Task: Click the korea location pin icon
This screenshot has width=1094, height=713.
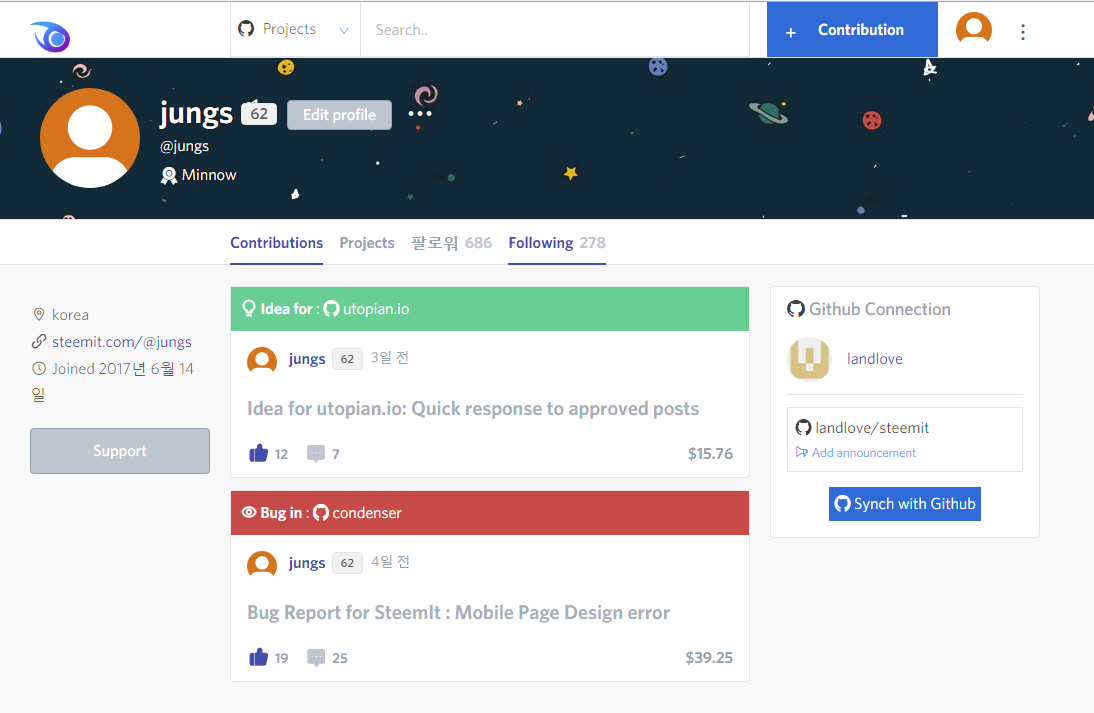Action: (x=39, y=315)
